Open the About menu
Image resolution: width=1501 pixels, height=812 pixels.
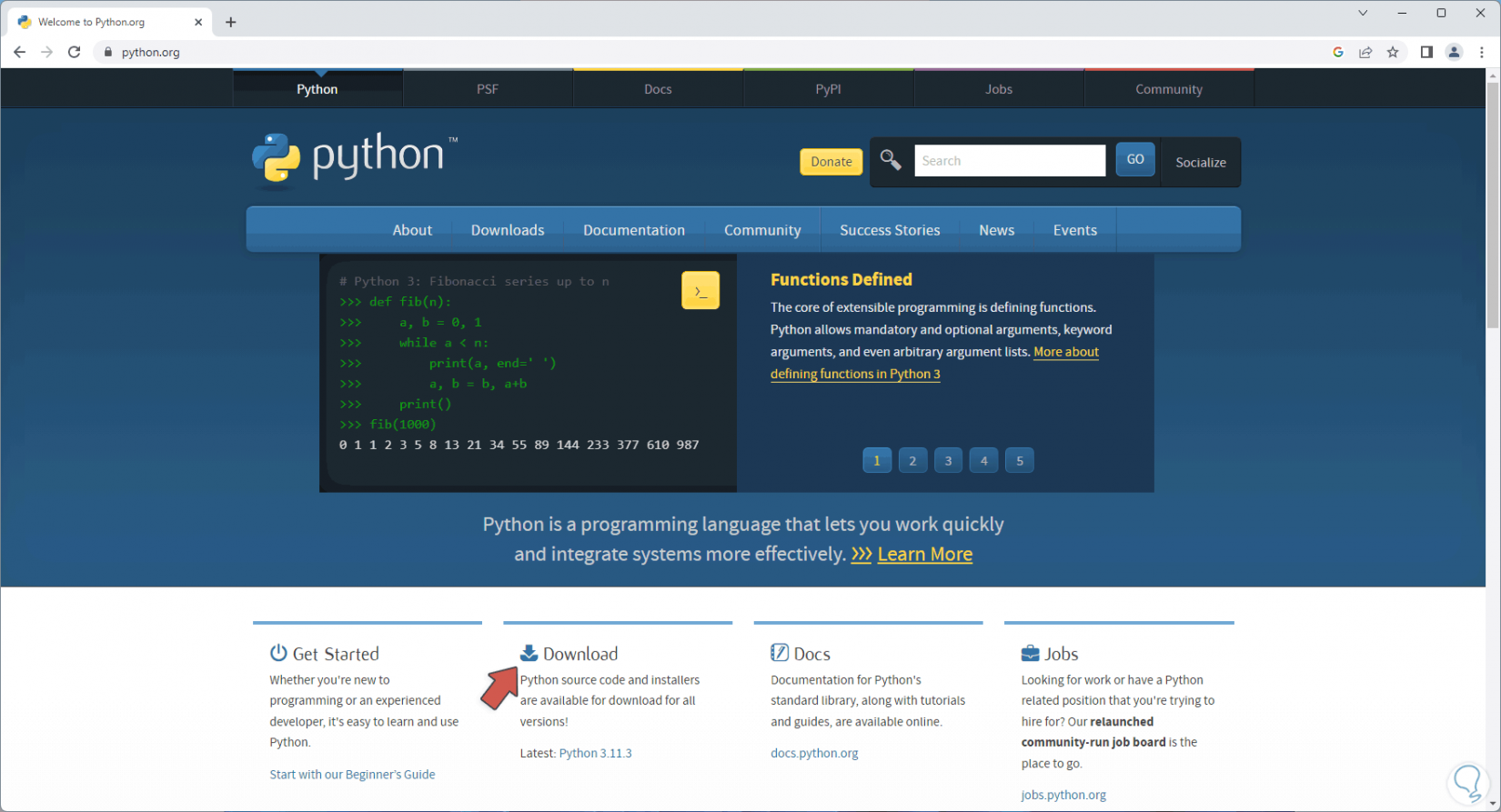click(x=412, y=230)
